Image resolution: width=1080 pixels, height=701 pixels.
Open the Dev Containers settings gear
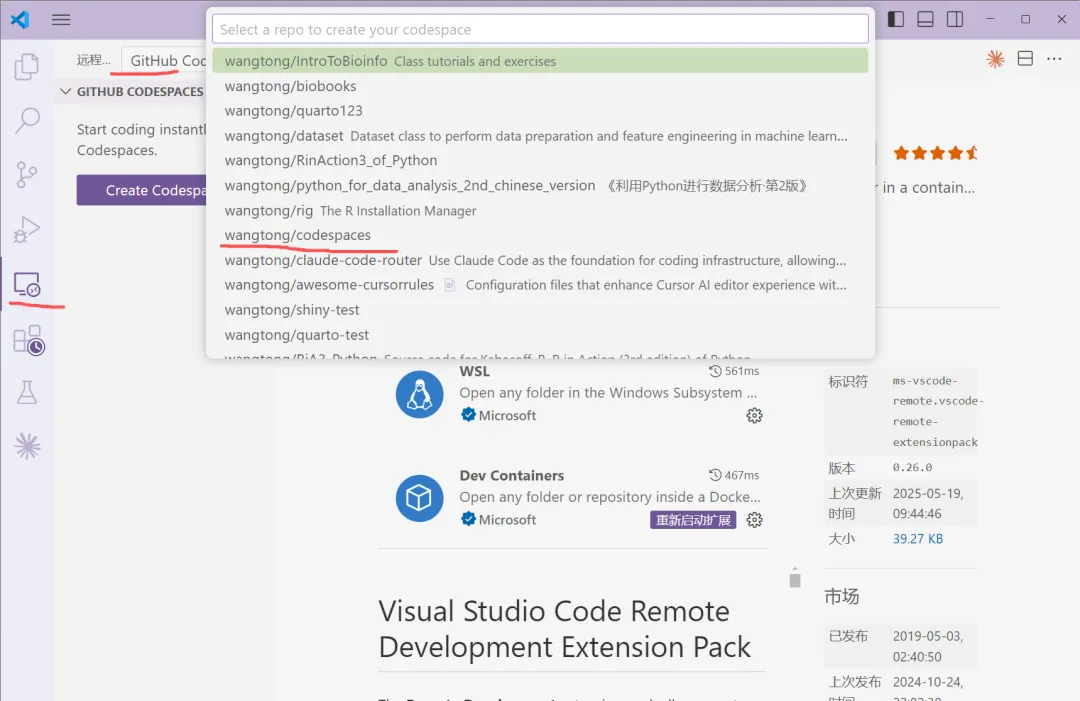[x=754, y=520]
